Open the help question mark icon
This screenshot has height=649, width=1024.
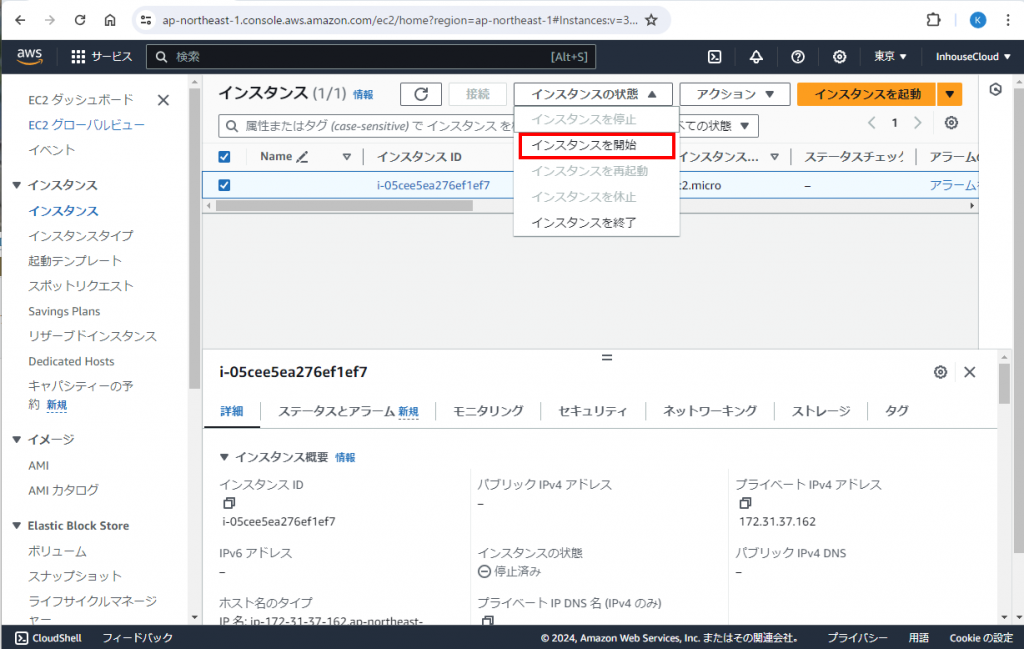[798, 57]
